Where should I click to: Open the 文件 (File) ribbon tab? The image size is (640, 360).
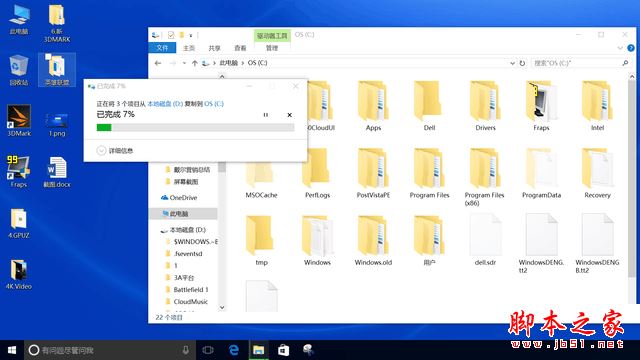(162, 48)
